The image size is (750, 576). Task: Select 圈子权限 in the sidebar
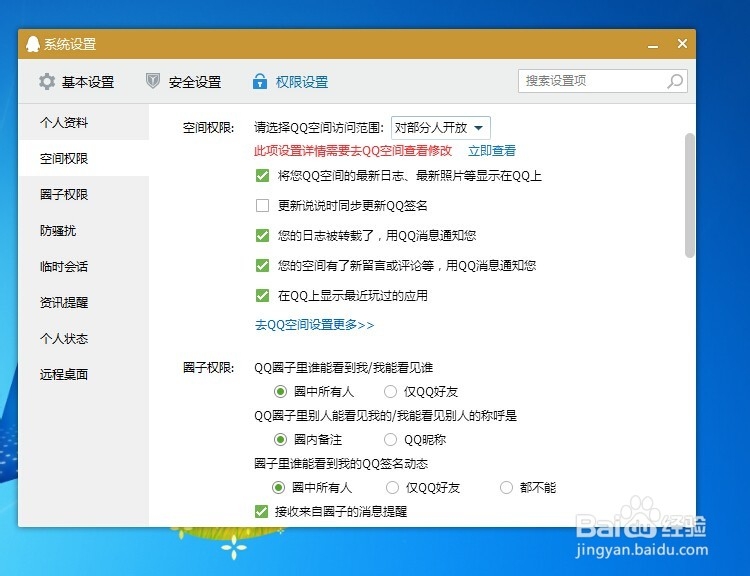click(x=84, y=194)
